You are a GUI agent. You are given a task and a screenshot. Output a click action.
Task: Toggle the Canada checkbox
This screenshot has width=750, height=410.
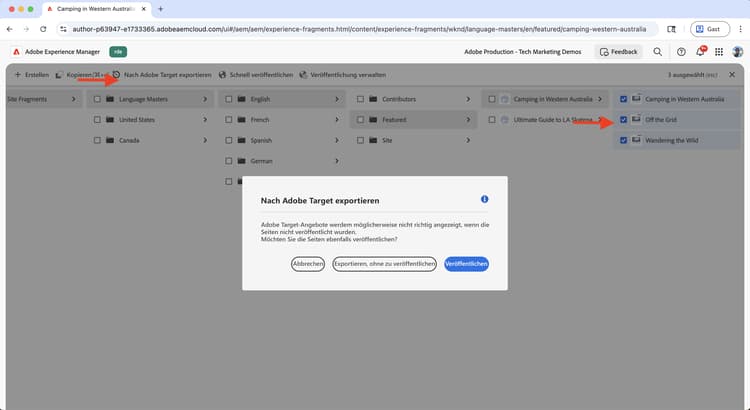pyautogui.click(x=97, y=140)
